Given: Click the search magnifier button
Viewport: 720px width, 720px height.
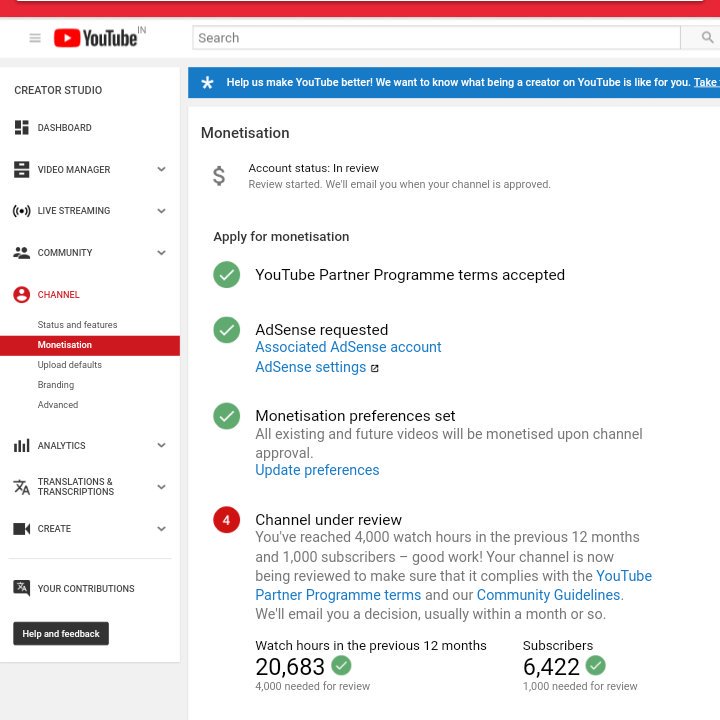Looking at the screenshot, I should (x=707, y=37).
